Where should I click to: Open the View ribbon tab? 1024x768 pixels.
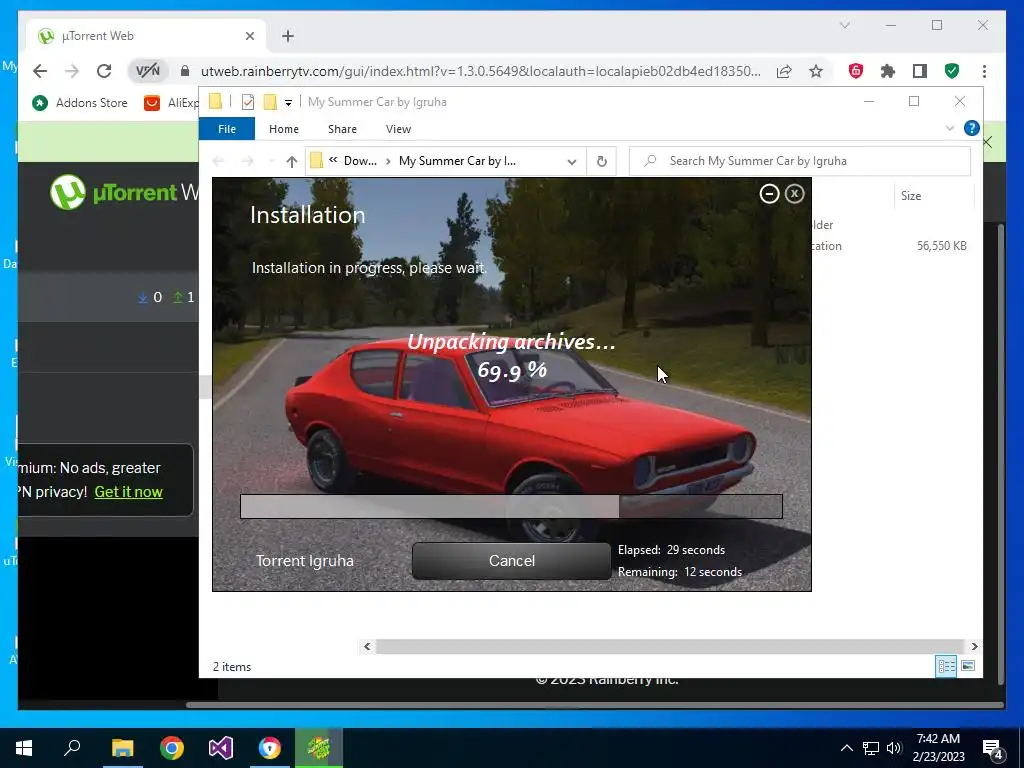pyautogui.click(x=398, y=129)
